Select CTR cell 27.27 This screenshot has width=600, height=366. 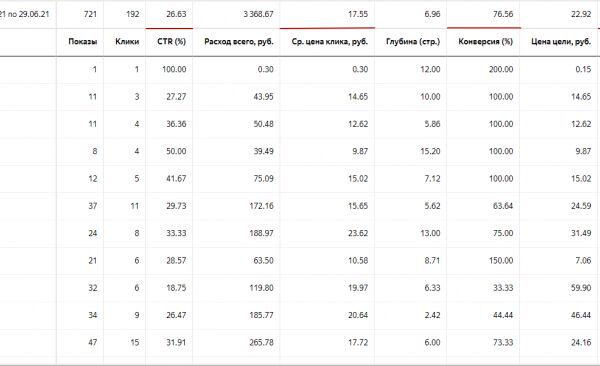tap(176, 96)
